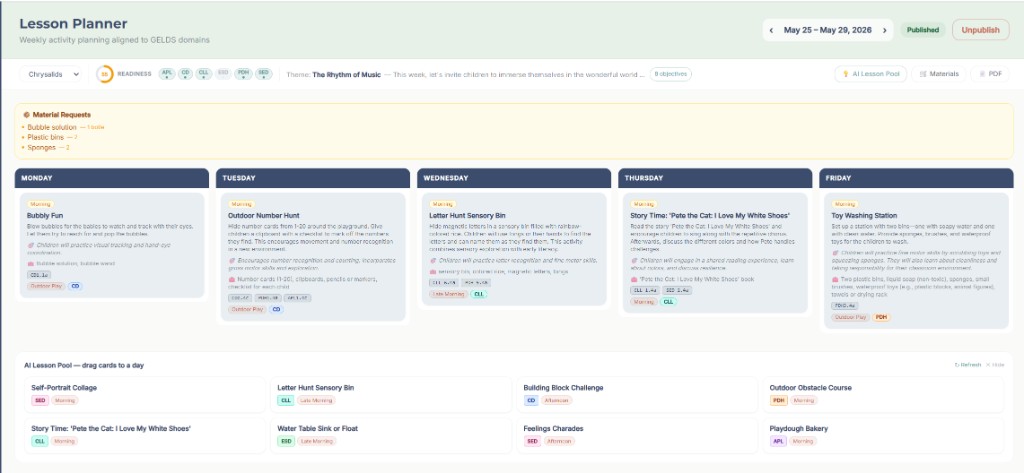Open the 8 objectives pill
Screen dimensions: 1024x473
pos(671,74)
